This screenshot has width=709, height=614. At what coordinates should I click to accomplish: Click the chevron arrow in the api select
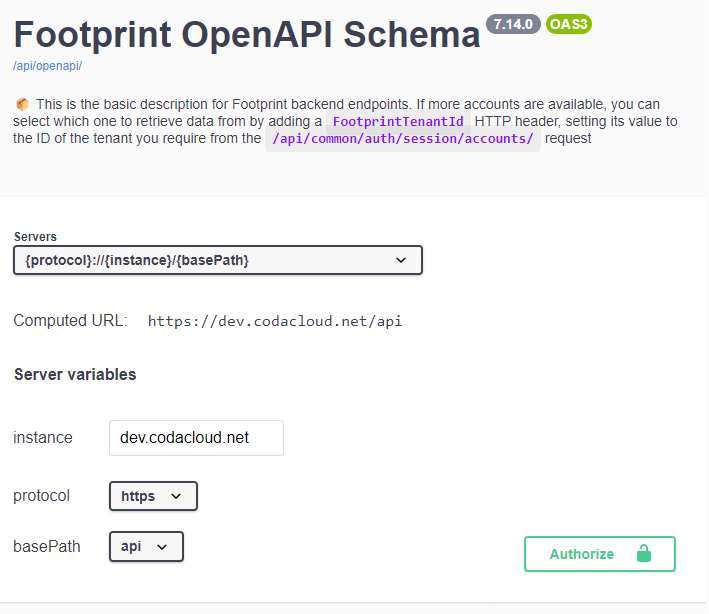tap(162, 547)
